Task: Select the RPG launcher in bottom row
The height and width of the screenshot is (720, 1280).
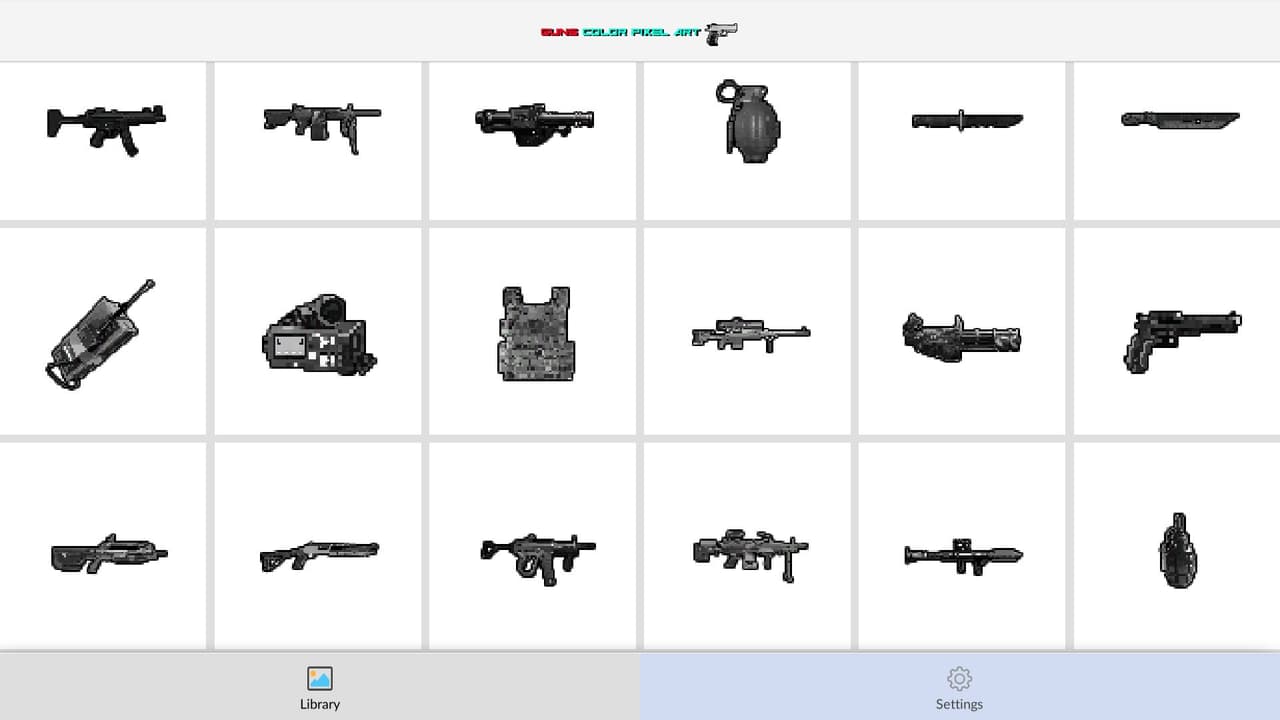Action: pos(964,546)
